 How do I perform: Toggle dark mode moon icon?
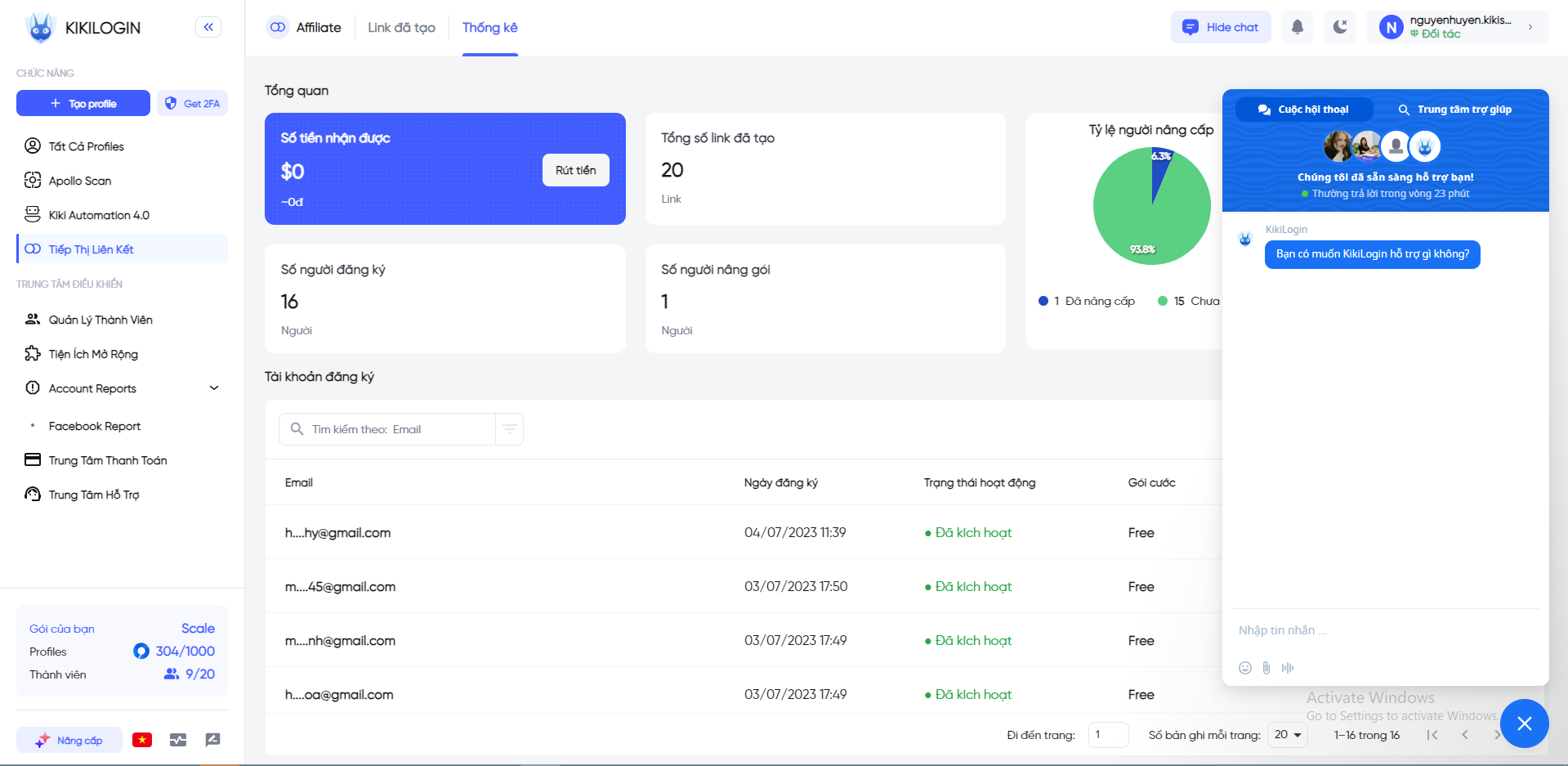point(1340,27)
